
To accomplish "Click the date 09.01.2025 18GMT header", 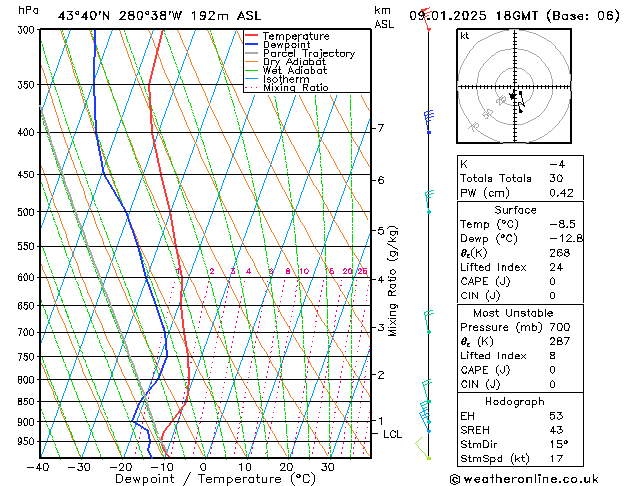I will point(514,16).
